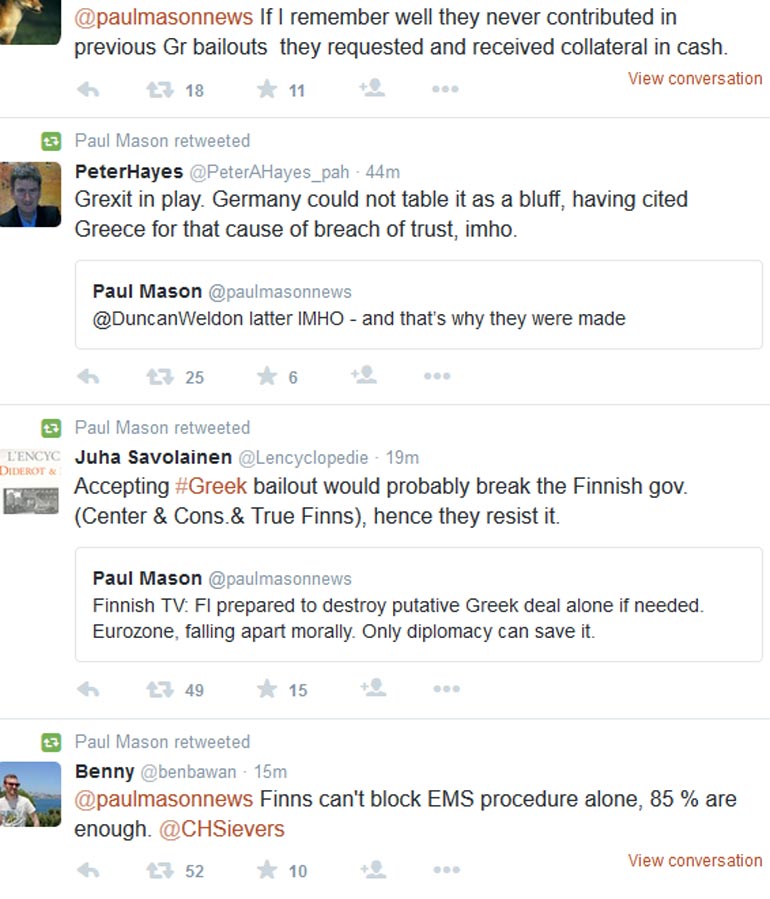Follow the author of Benny's tweet

click(x=372, y=869)
